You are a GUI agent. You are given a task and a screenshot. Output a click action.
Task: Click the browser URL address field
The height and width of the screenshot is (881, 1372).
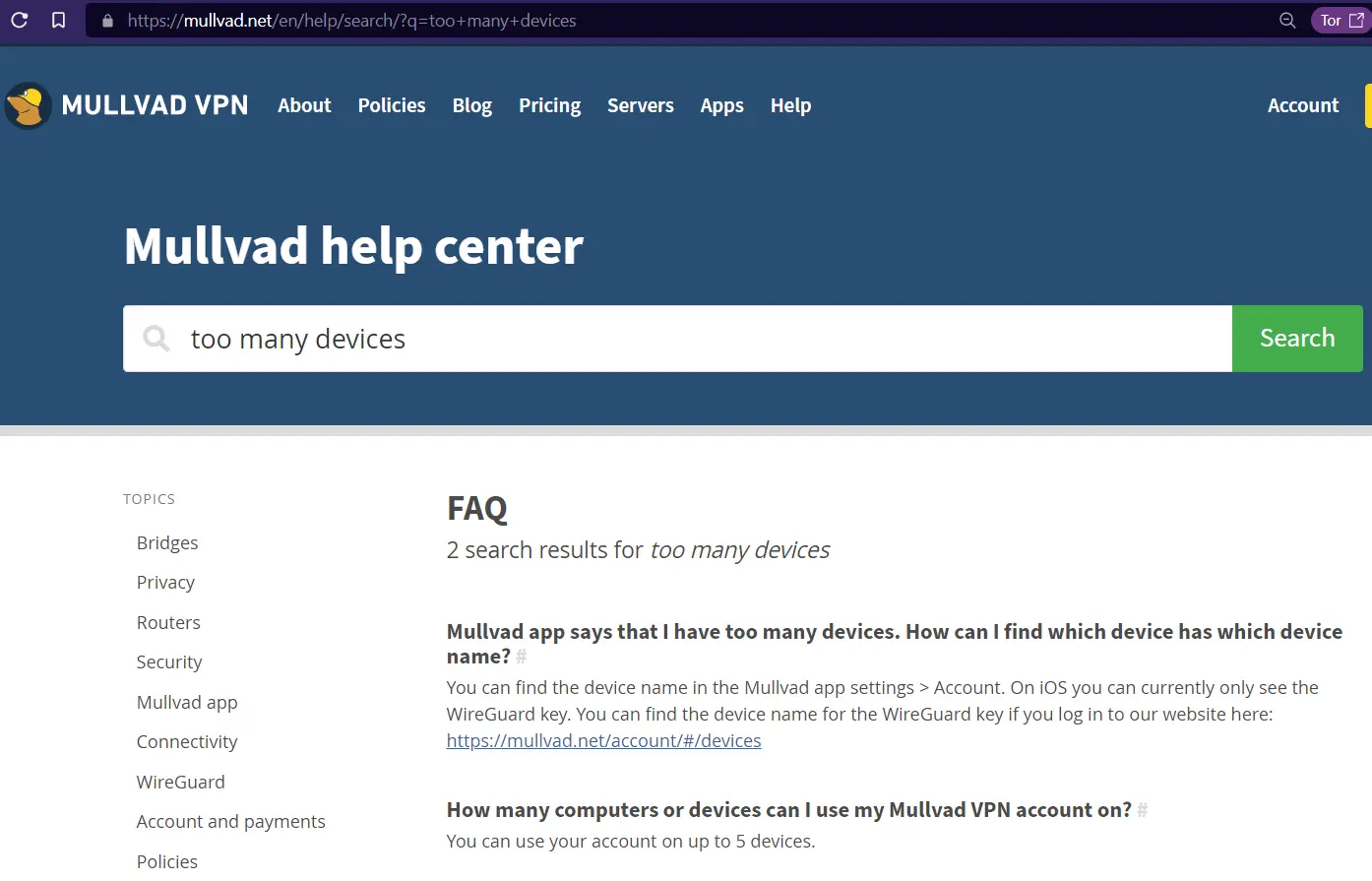click(689, 21)
